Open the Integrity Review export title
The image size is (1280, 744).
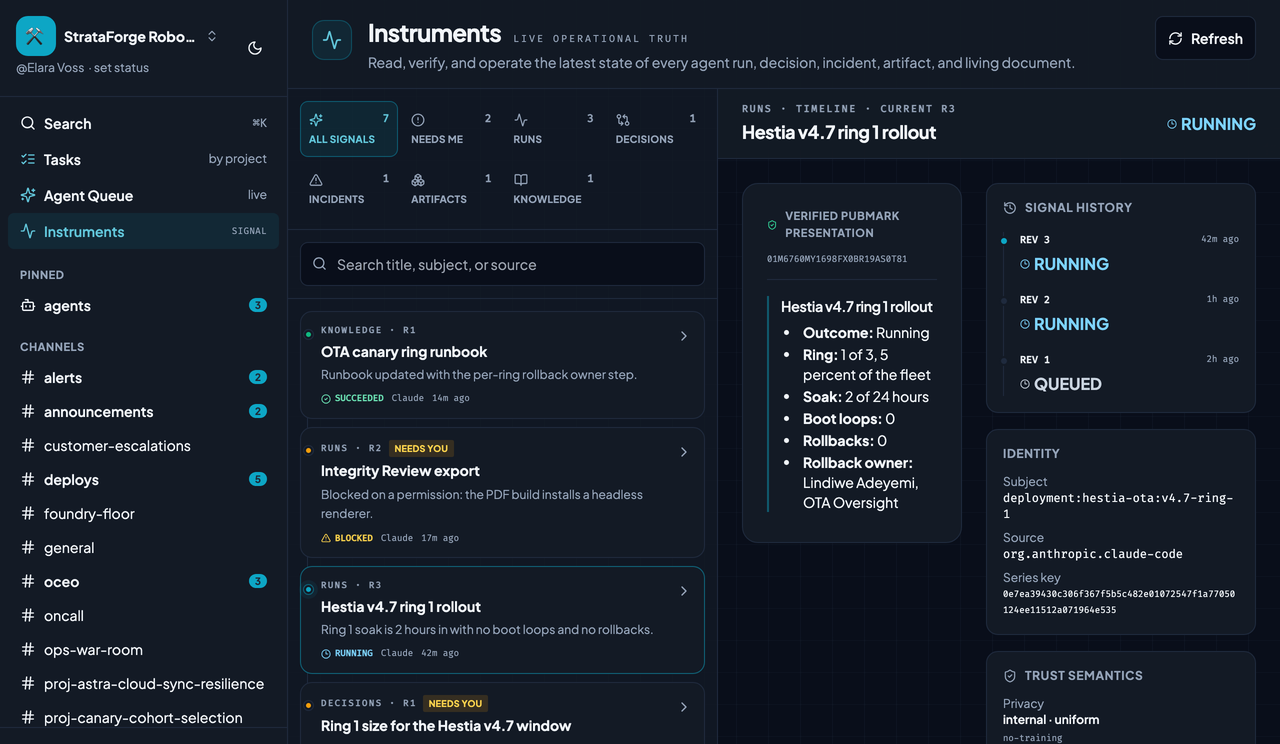click(400, 471)
